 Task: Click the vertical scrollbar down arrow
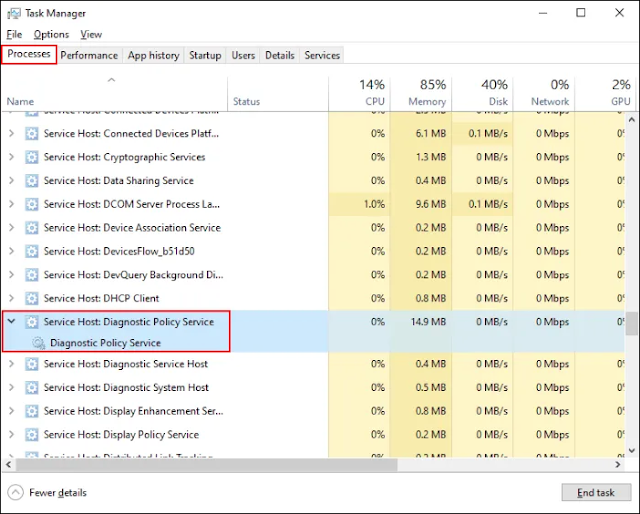tap(632, 451)
